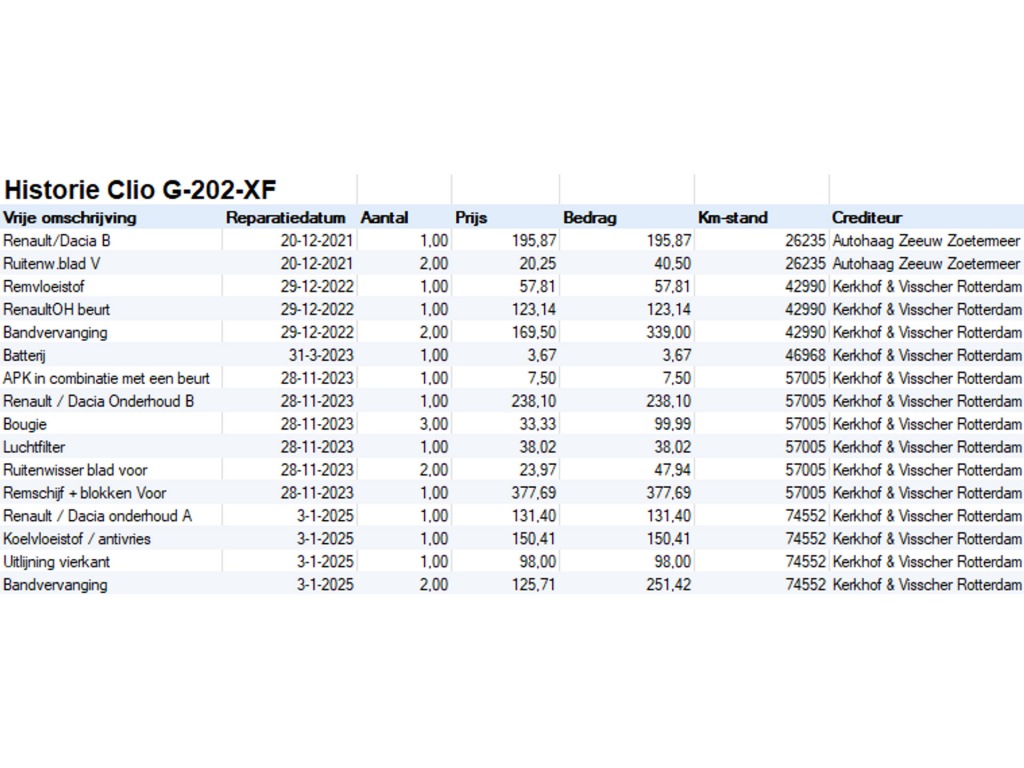Select the Bedrag column header

590,218
